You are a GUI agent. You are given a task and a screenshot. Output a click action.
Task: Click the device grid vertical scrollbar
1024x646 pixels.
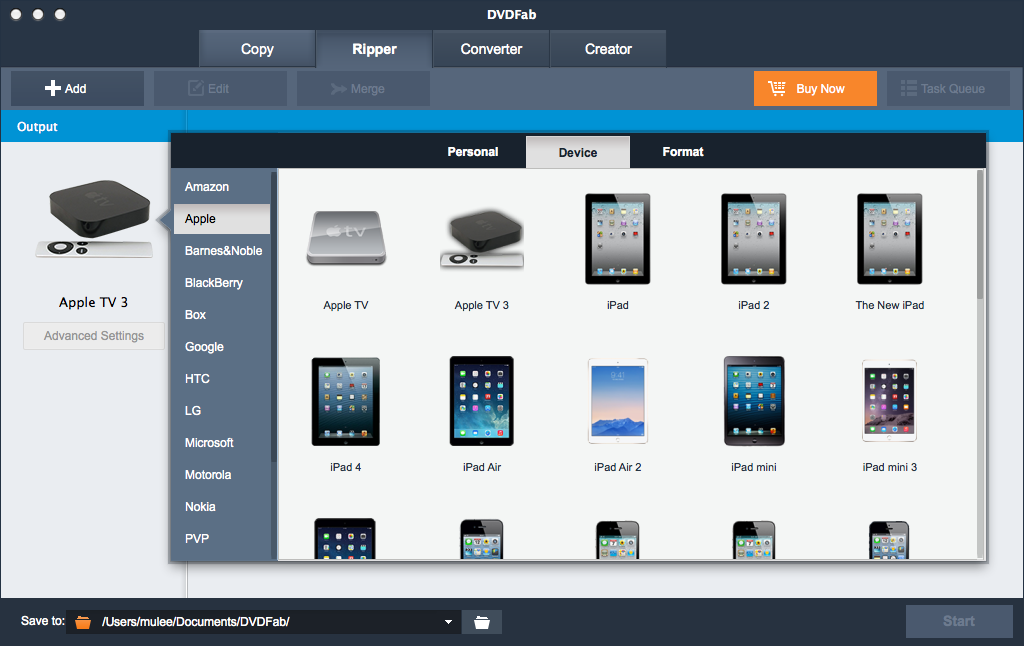pyautogui.click(x=980, y=240)
